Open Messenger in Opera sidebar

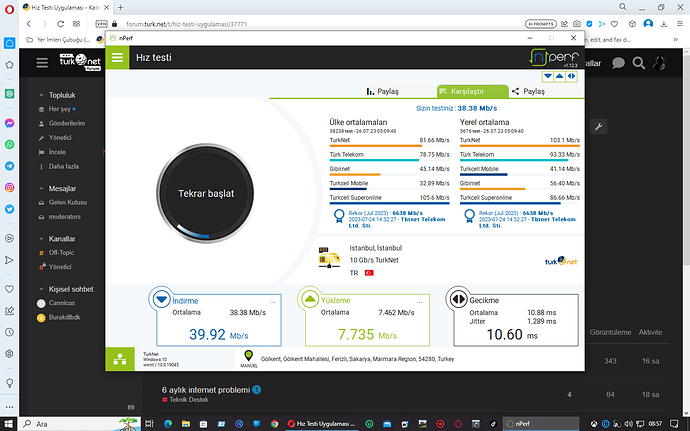pyautogui.click(x=9, y=123)
